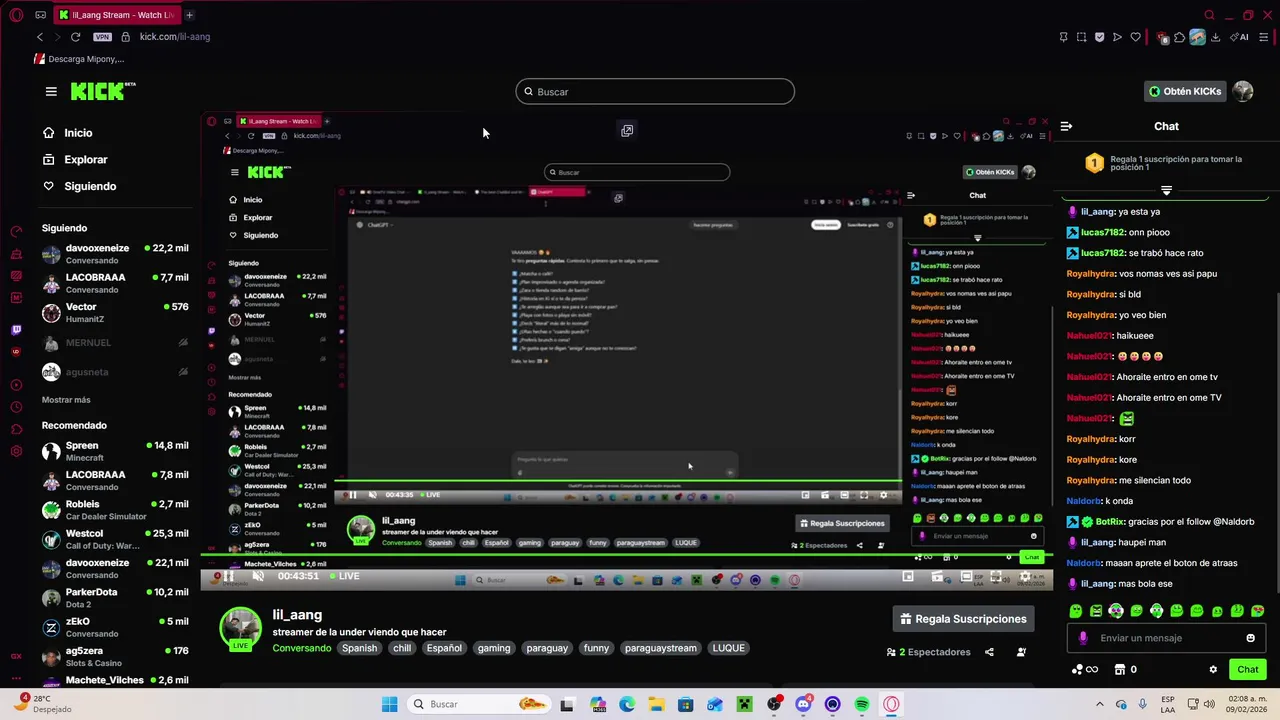Click the LUQUE tag
This screenshot has width=1280, height=720.
tap(728, 648)
